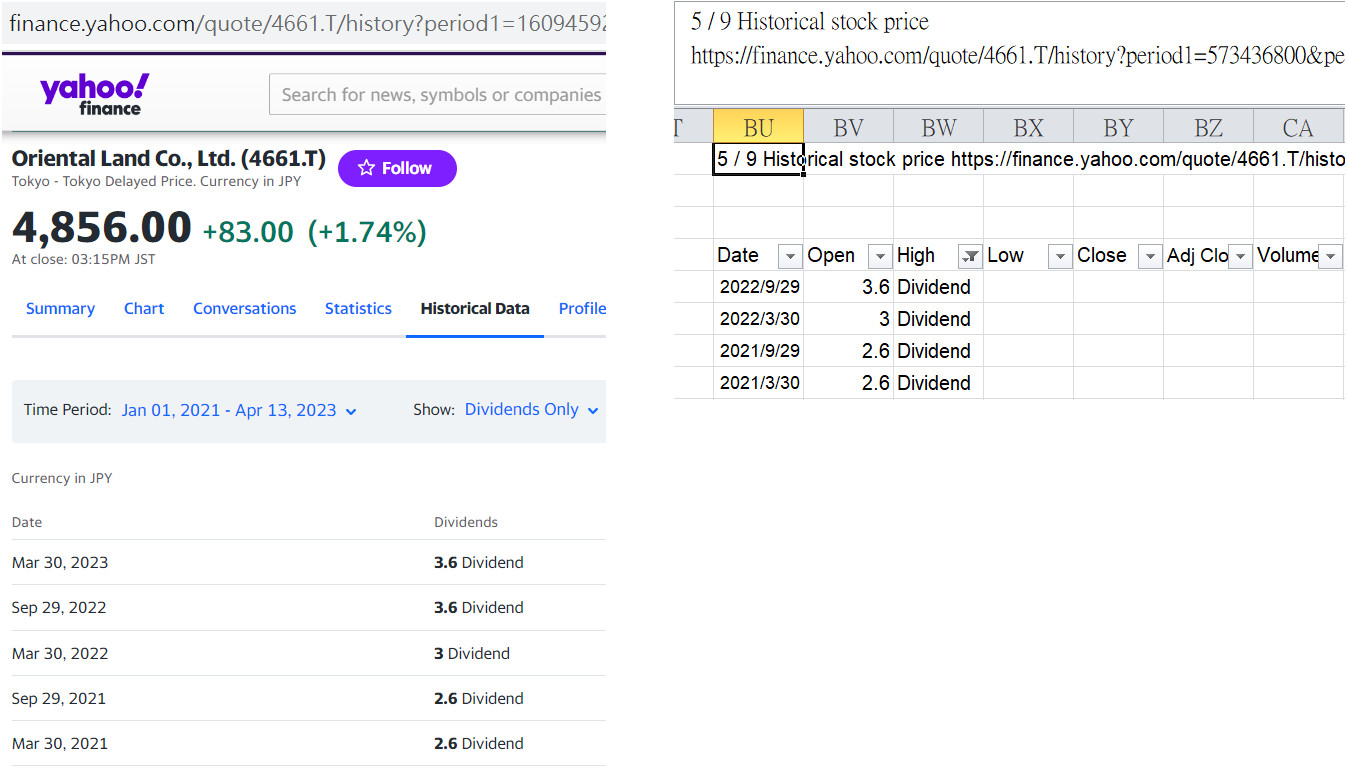Open the Open column filter dropdown
The width and height of the screenshot is (1348, 769).
click(880, 257)
